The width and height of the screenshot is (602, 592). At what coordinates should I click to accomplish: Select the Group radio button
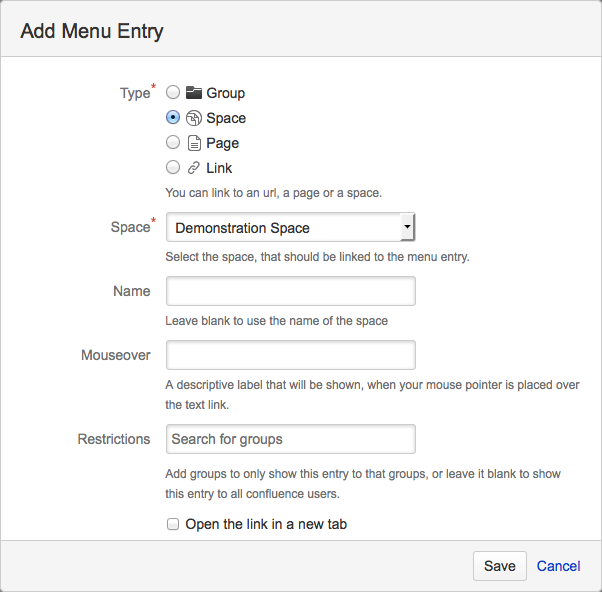coord(173,93)
